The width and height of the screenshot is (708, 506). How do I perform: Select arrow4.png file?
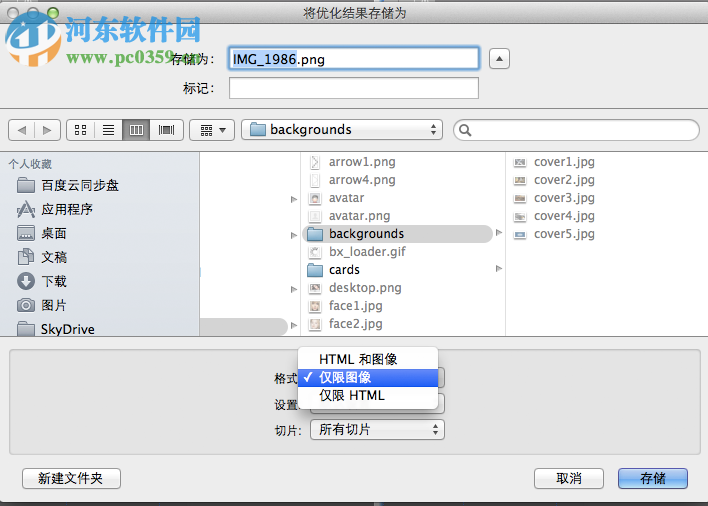click(362, 180)
